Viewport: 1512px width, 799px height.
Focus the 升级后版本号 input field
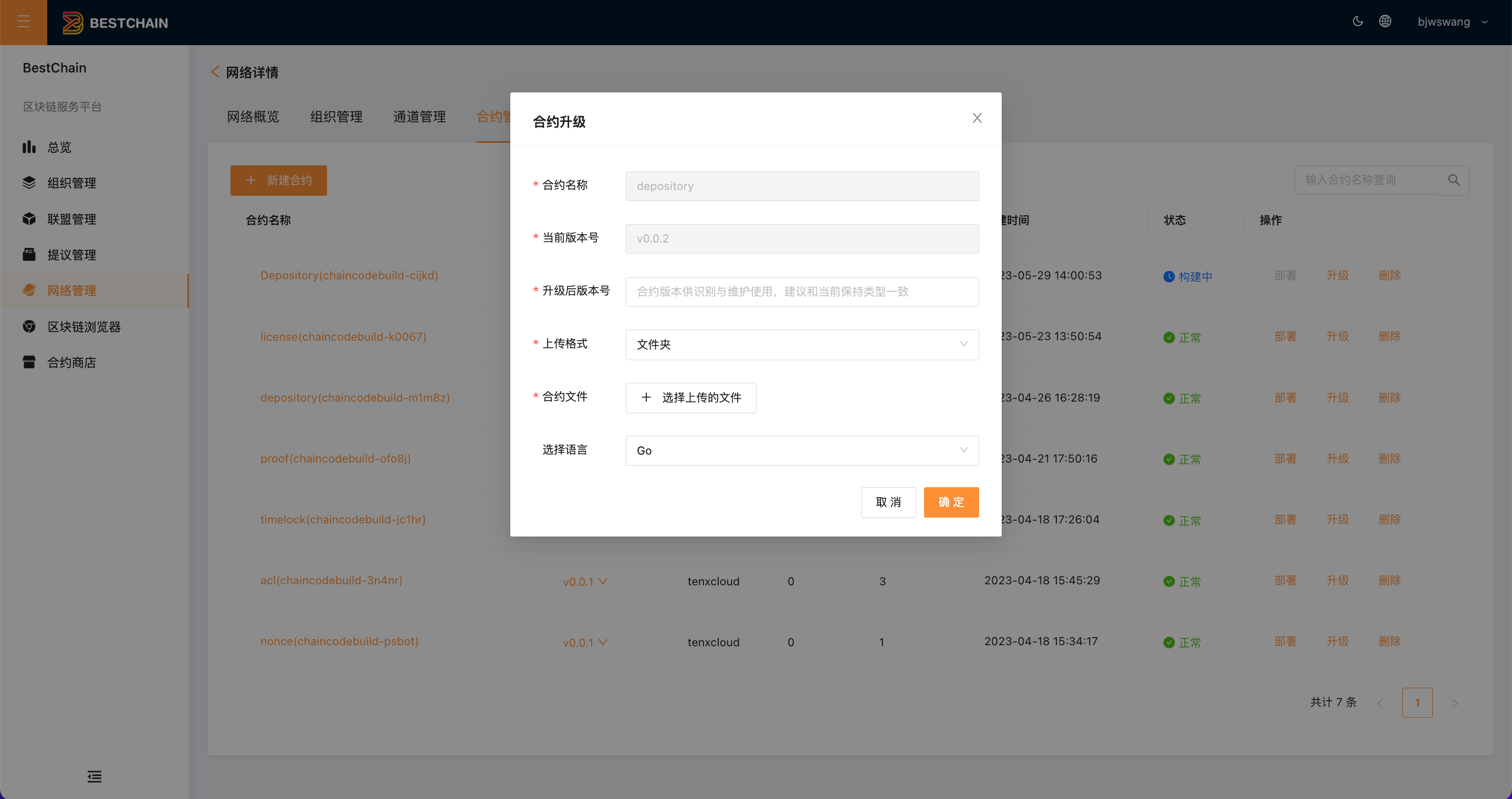(802, 292)
